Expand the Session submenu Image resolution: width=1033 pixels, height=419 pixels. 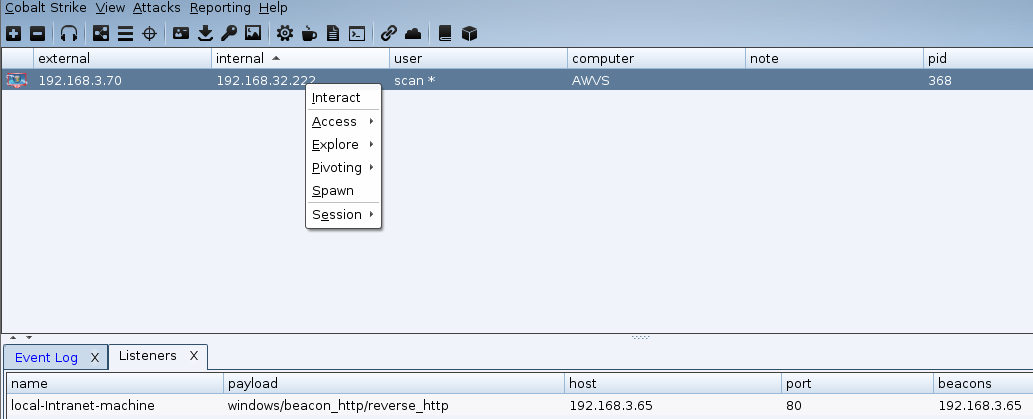pos(343,214)
